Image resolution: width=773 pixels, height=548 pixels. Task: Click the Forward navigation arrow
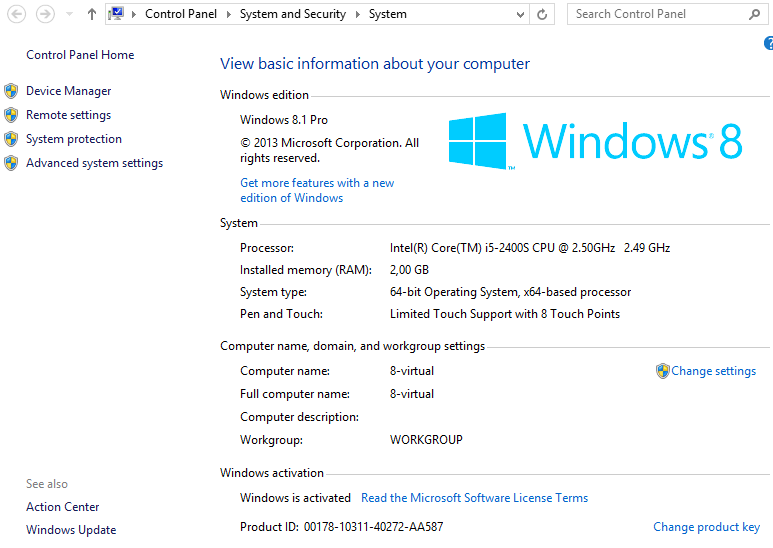45,14
